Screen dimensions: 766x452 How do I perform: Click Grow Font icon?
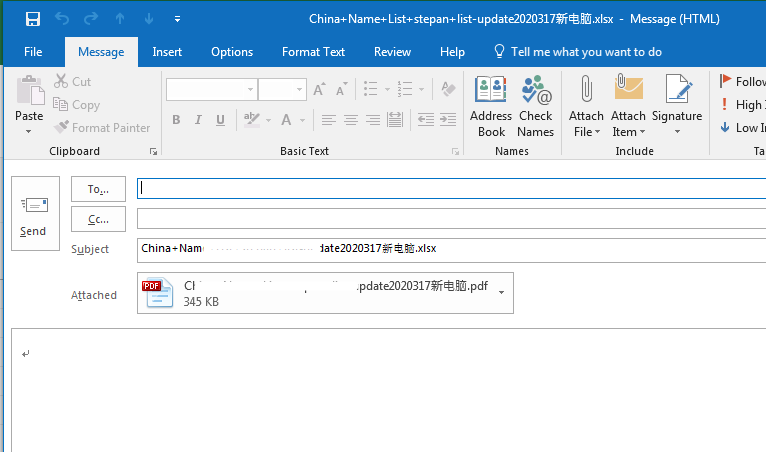click(x=319, y=89)
